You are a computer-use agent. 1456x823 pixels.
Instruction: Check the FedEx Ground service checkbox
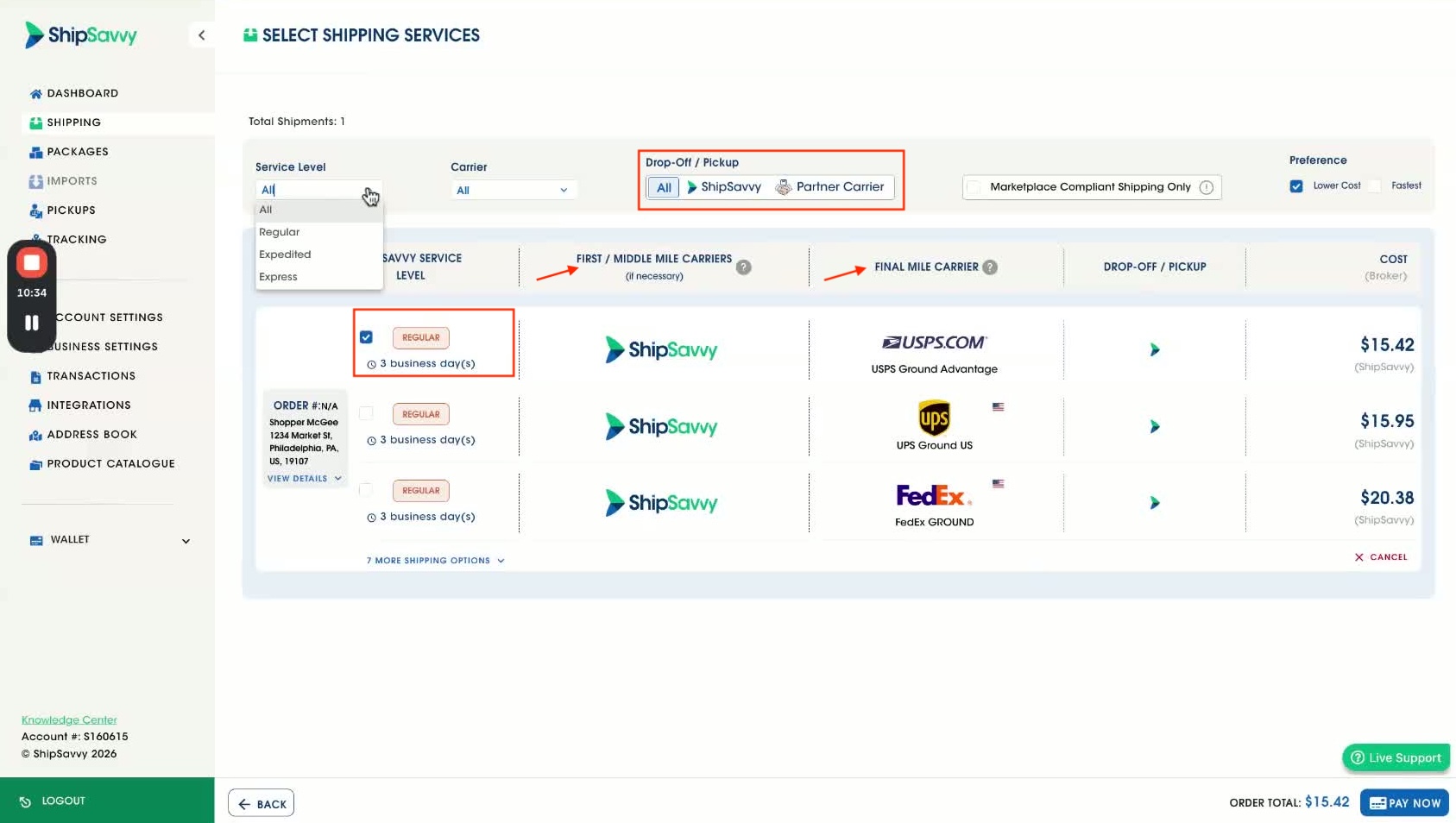click(366, 490)
